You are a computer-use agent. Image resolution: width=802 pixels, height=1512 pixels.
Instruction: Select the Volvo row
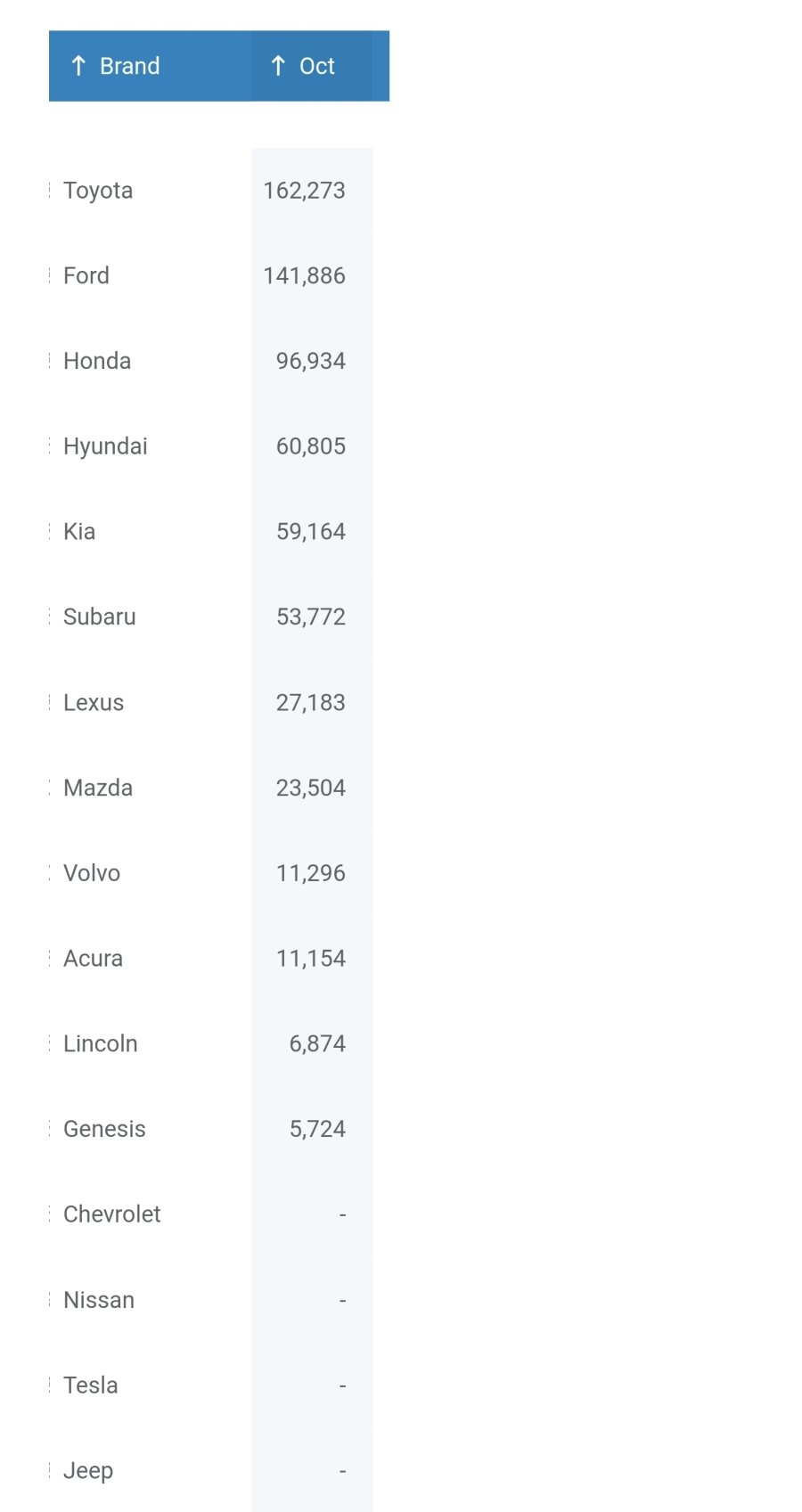click(92, 873)
